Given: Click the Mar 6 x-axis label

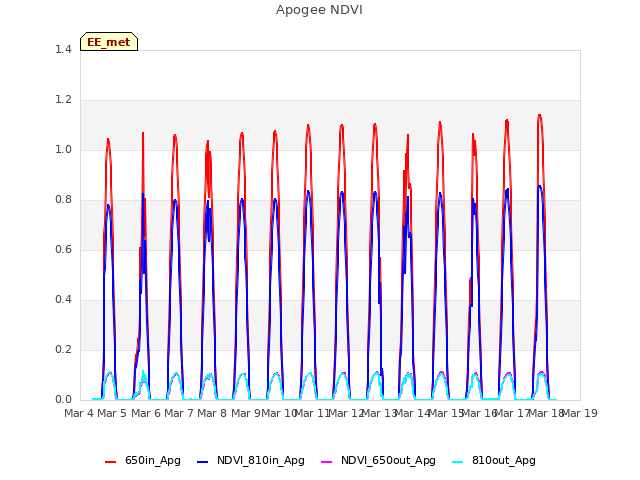Looking at the screenshot, I should tap(146, 413).
